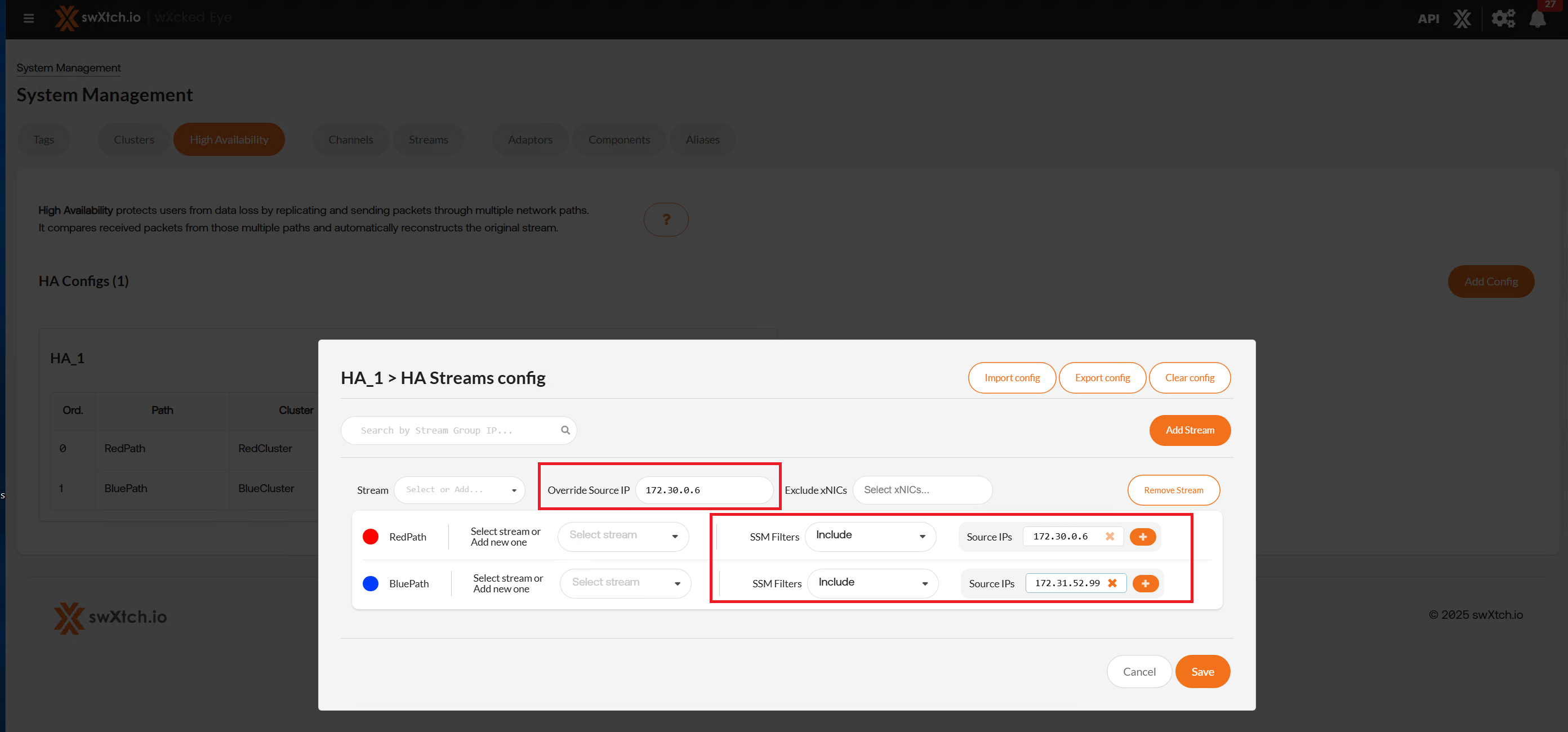The width and height of the screenshot is (1568, 732).
Task: Open the hamburger menu icon
Action: coord(28,18)
